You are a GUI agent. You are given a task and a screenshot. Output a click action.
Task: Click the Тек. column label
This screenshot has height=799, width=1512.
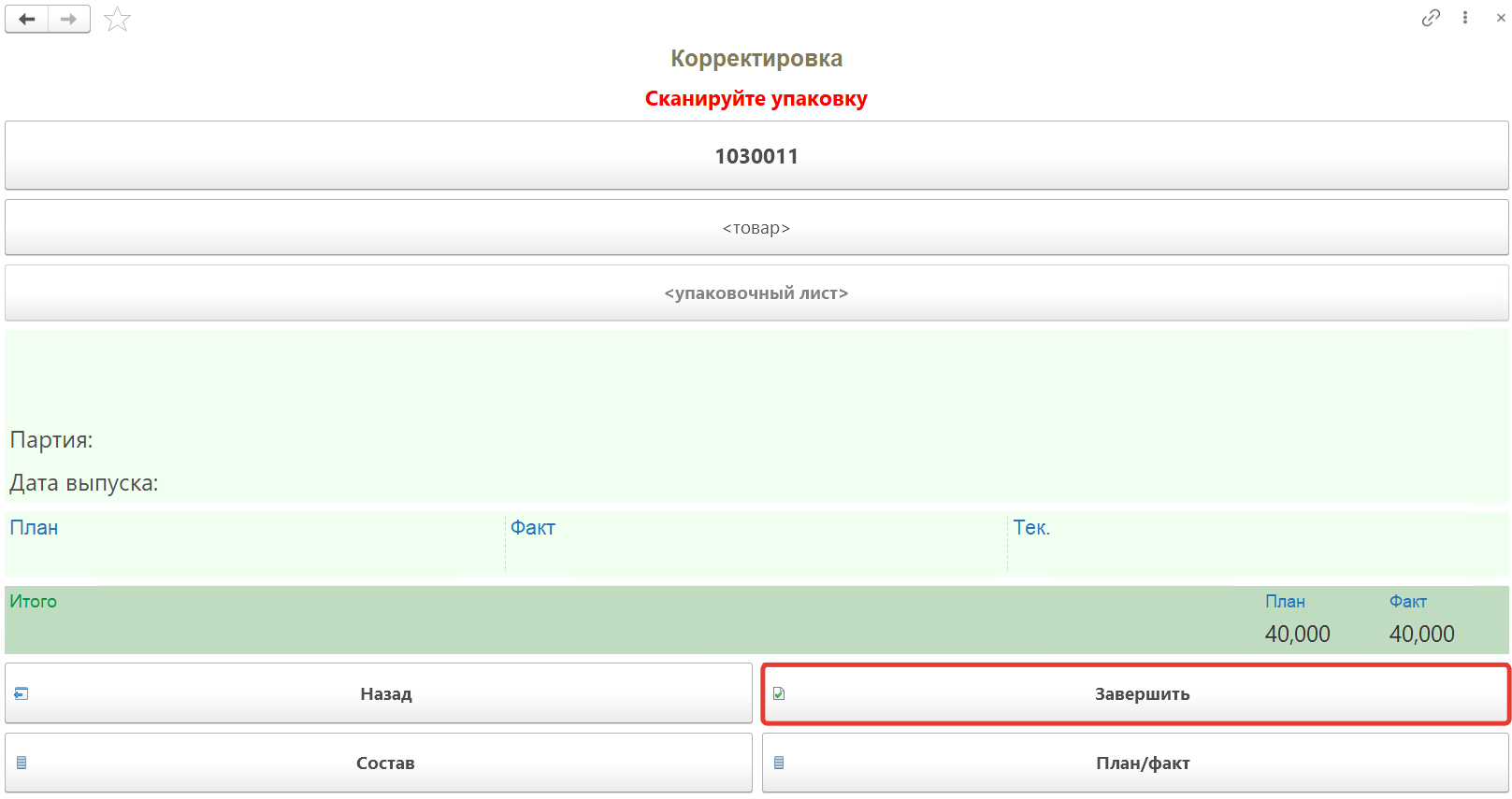click(x=1031, y=528)
